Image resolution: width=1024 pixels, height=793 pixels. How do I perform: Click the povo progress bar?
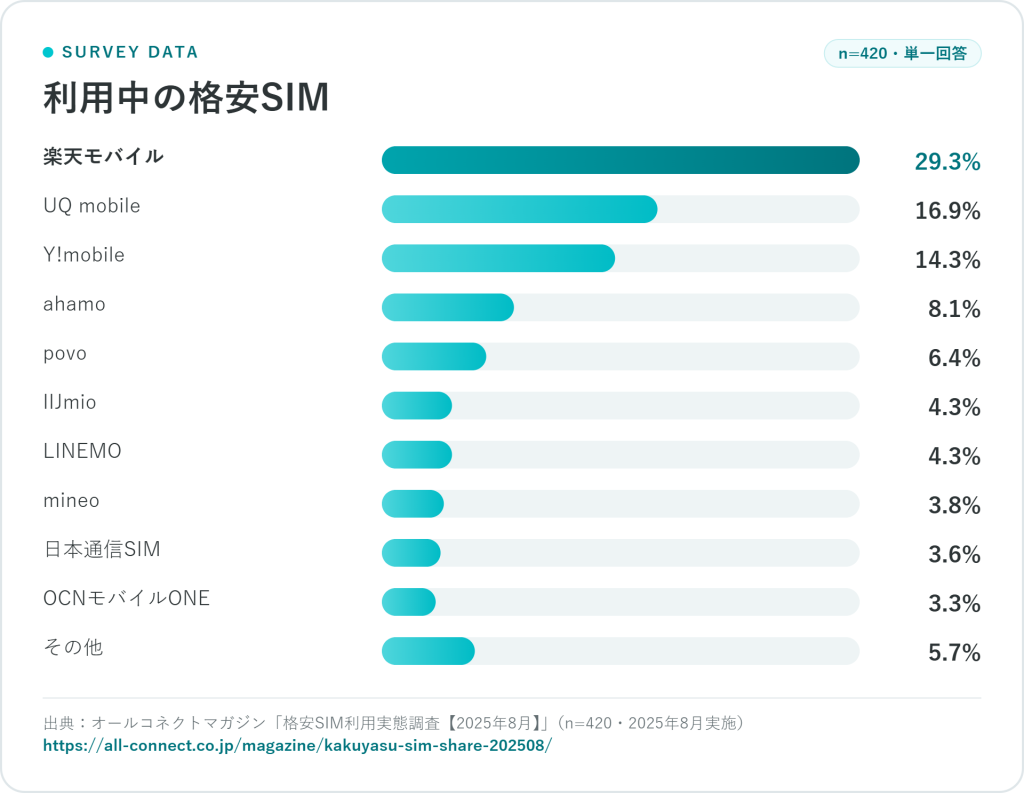(x=620, y=356)
